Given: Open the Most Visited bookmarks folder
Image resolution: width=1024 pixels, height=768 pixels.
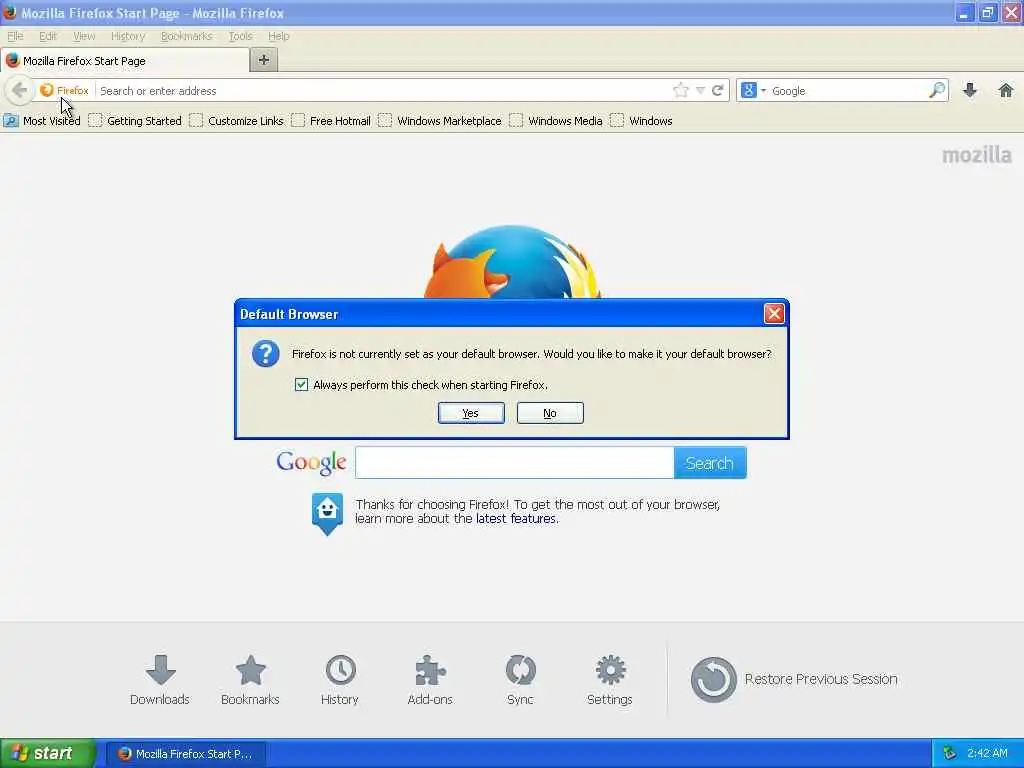Looking at the screenshot, I should [x=42, y=121].
